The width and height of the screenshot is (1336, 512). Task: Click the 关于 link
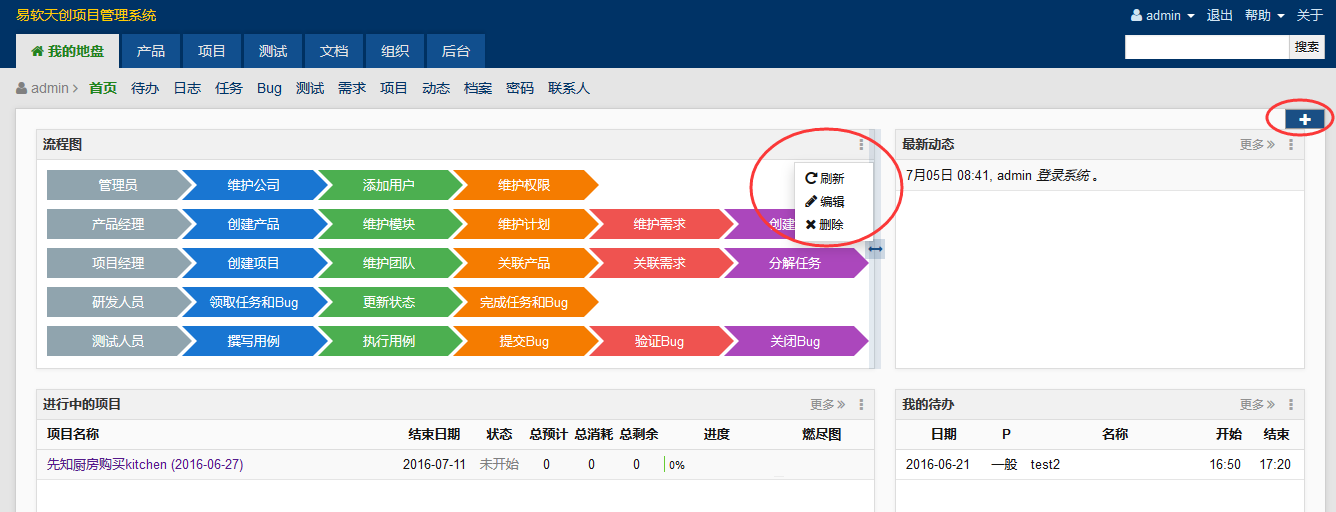point(1310,15)
